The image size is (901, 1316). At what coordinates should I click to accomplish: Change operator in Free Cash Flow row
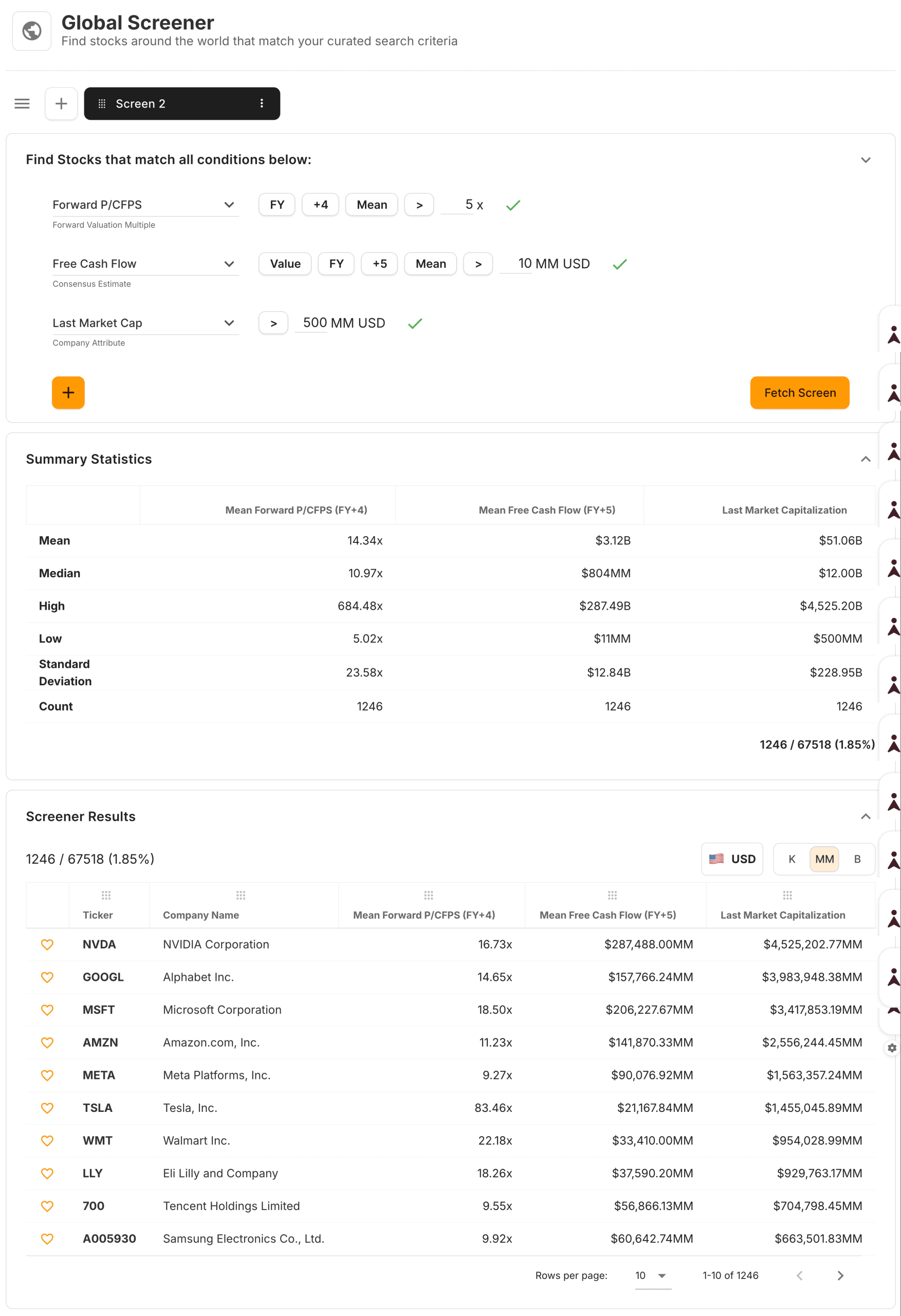(478, 264)
